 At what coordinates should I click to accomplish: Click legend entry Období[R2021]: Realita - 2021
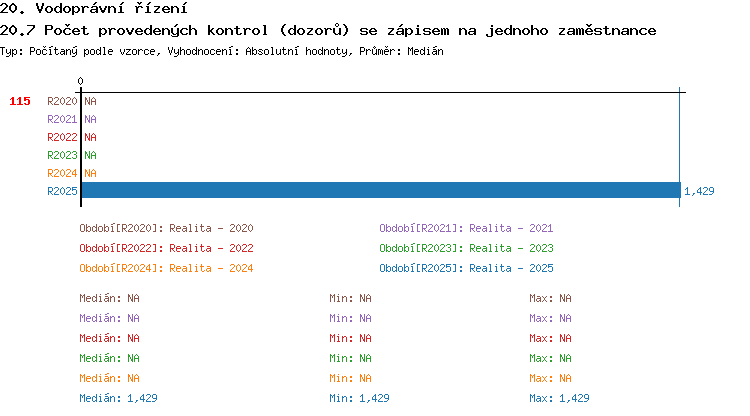pos(466,228)
